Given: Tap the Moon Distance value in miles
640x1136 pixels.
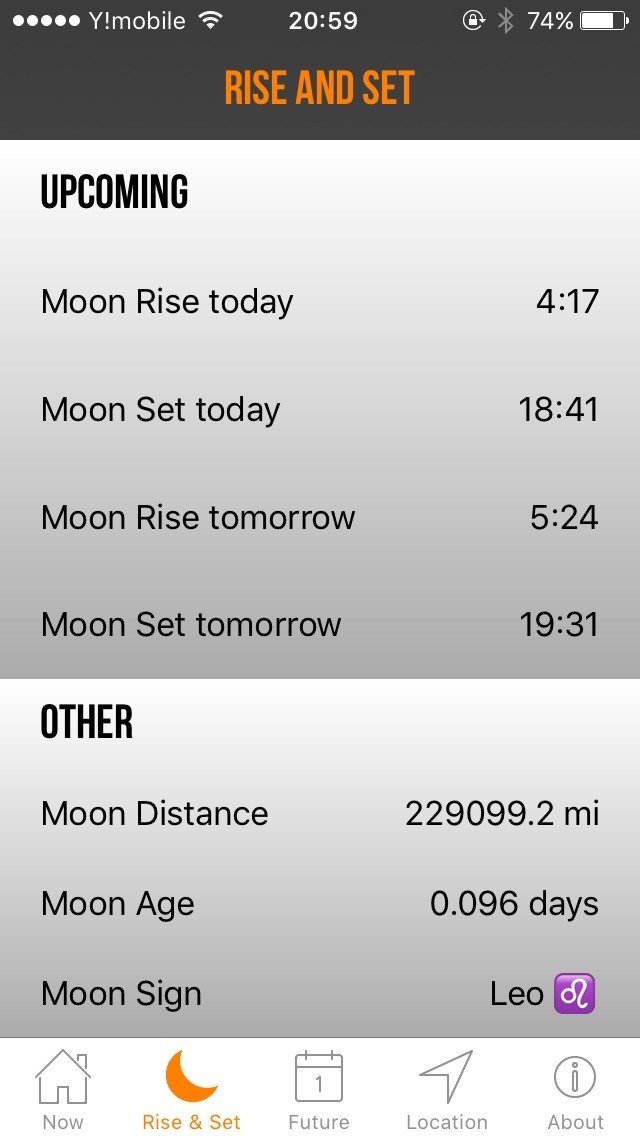Looking at the screenshot, I should (x=502, y=814).
